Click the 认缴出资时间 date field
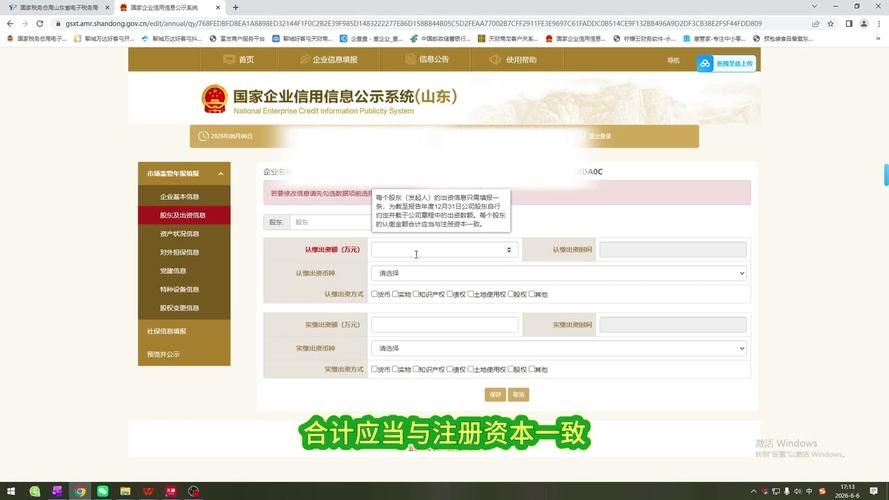Image resolution: width=889 pixels, height=500 pixels. [673, 249]
